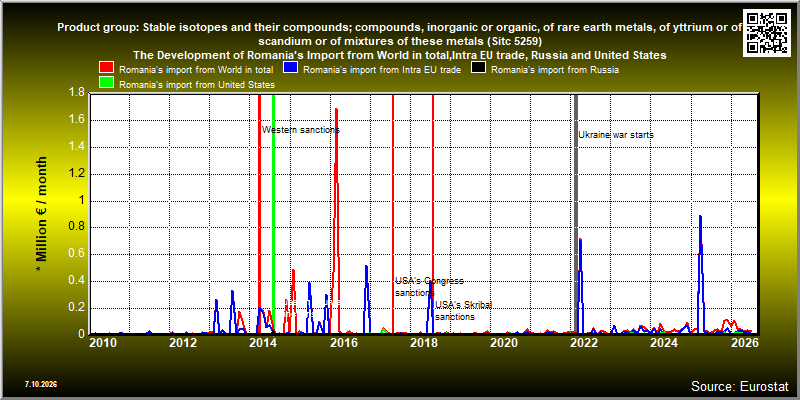Screen dimensions: 800x400
Task: Click the 'USA's Congress sanctions' annotation label
Action: pyautogui.click(x=429, y=287)
